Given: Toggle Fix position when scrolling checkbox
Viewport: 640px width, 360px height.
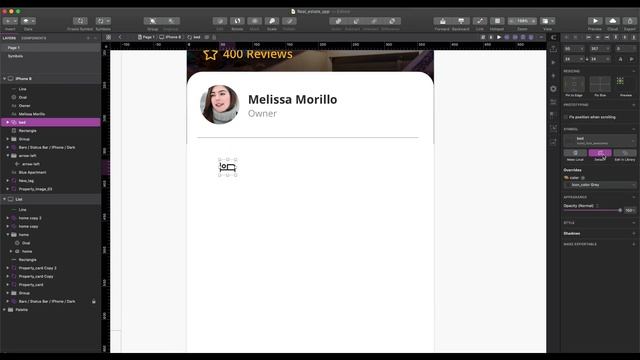Looking at the screenshot, I should point(566,117).
